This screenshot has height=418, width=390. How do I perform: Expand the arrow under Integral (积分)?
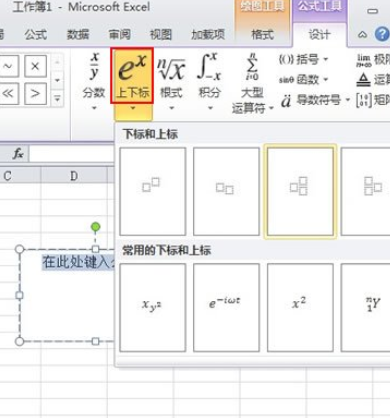[x=210, y=108]
